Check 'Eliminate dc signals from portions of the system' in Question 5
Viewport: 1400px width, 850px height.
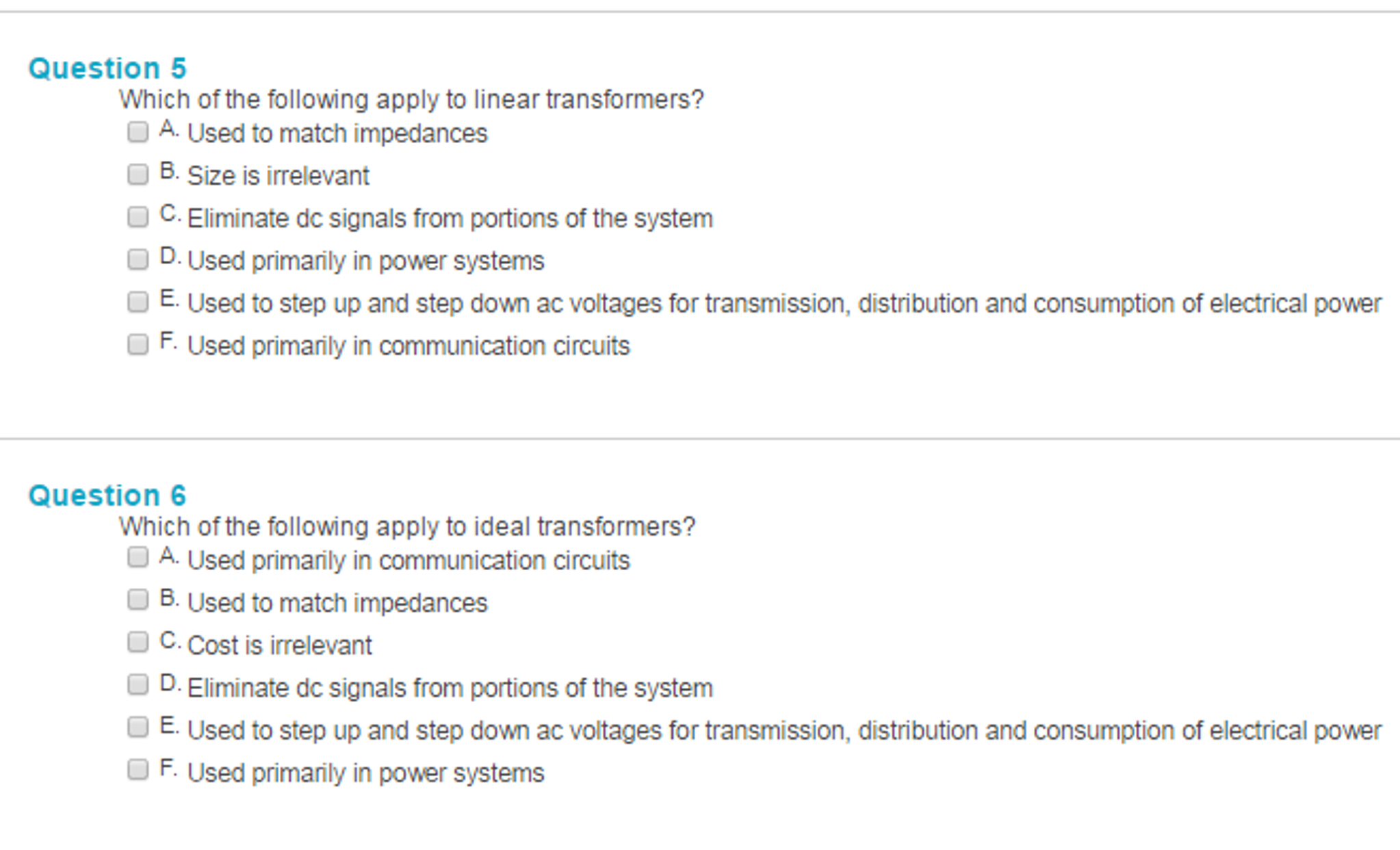tap(138, 216)
